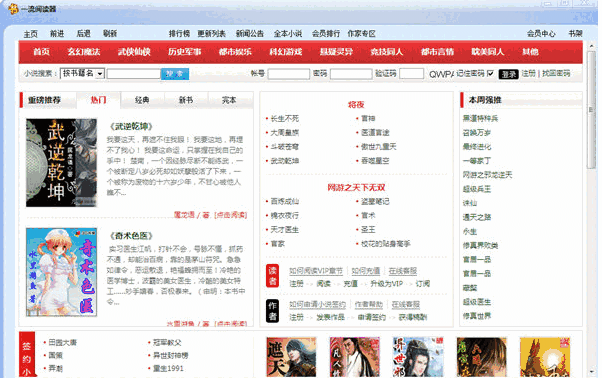602x378 pixels.
Task: Select the 悬疑灵异 category
Action: point(336,52)
